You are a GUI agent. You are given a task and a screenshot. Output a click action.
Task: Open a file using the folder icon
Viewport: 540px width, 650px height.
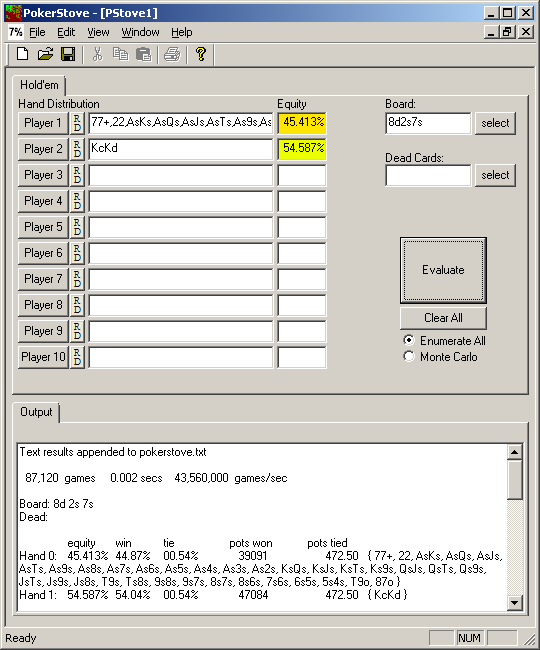click(46, 54)
